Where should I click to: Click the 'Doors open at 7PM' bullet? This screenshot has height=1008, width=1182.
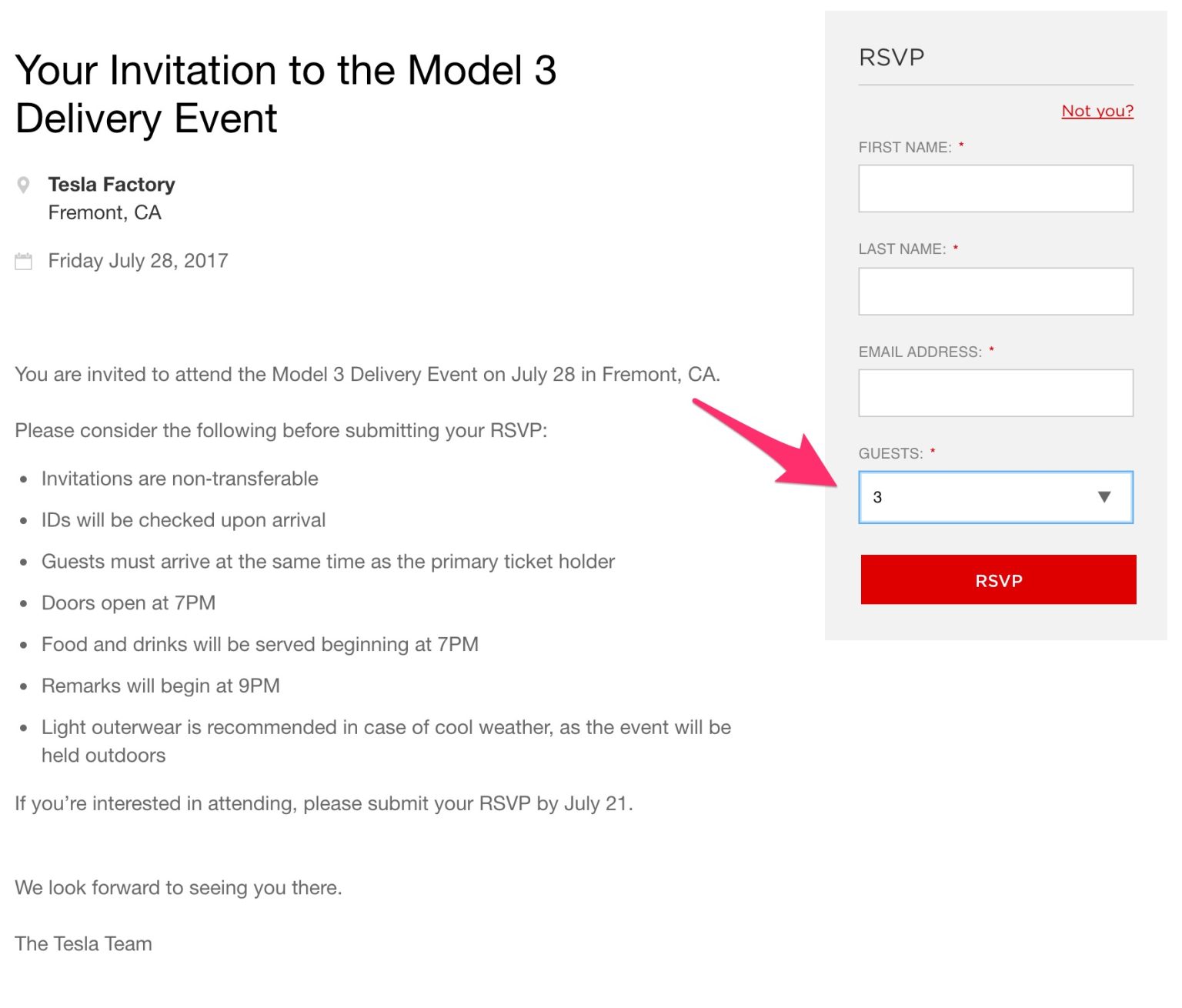point(129,602)
